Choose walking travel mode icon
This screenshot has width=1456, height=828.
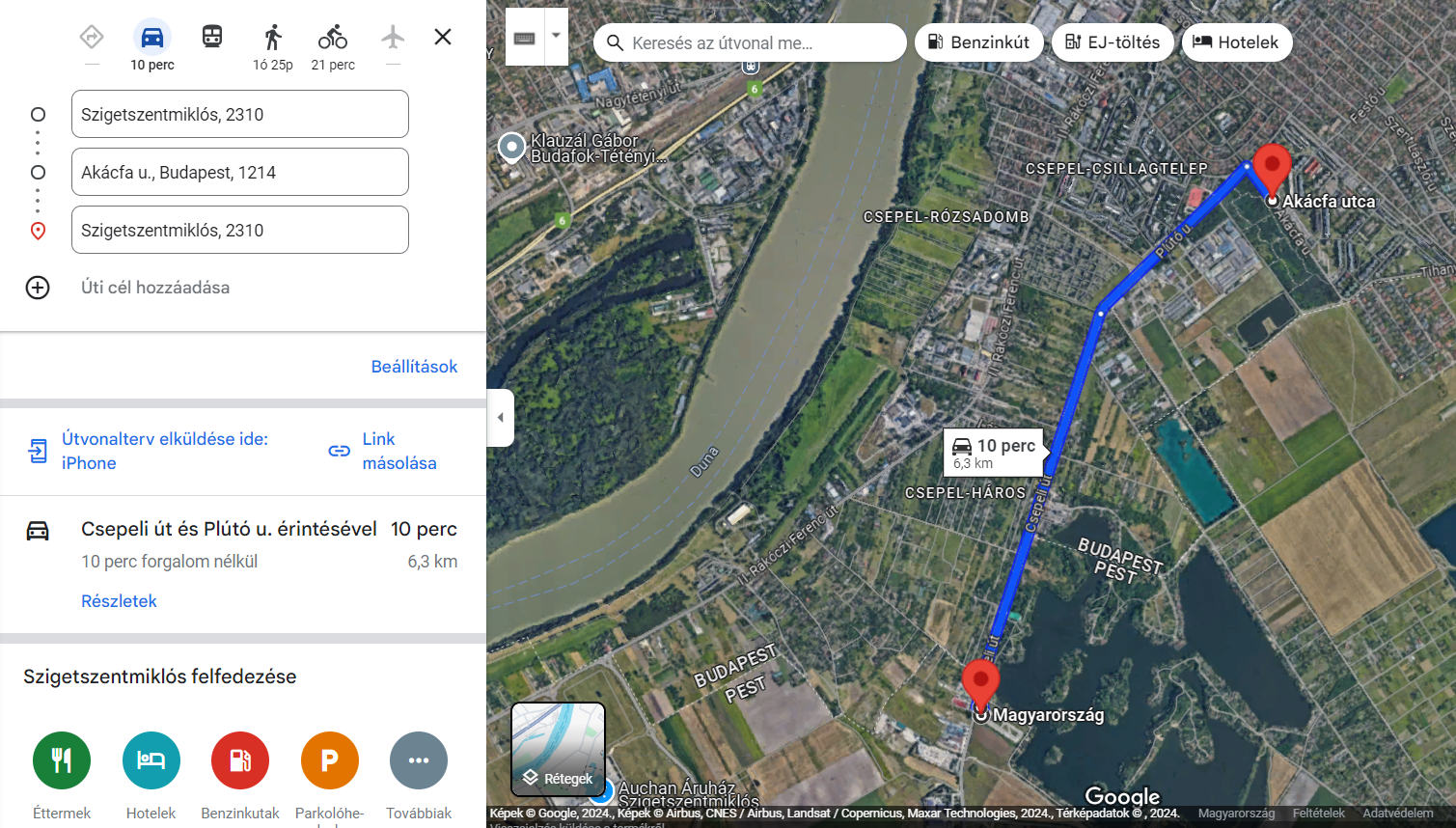(x=273, y=38)
